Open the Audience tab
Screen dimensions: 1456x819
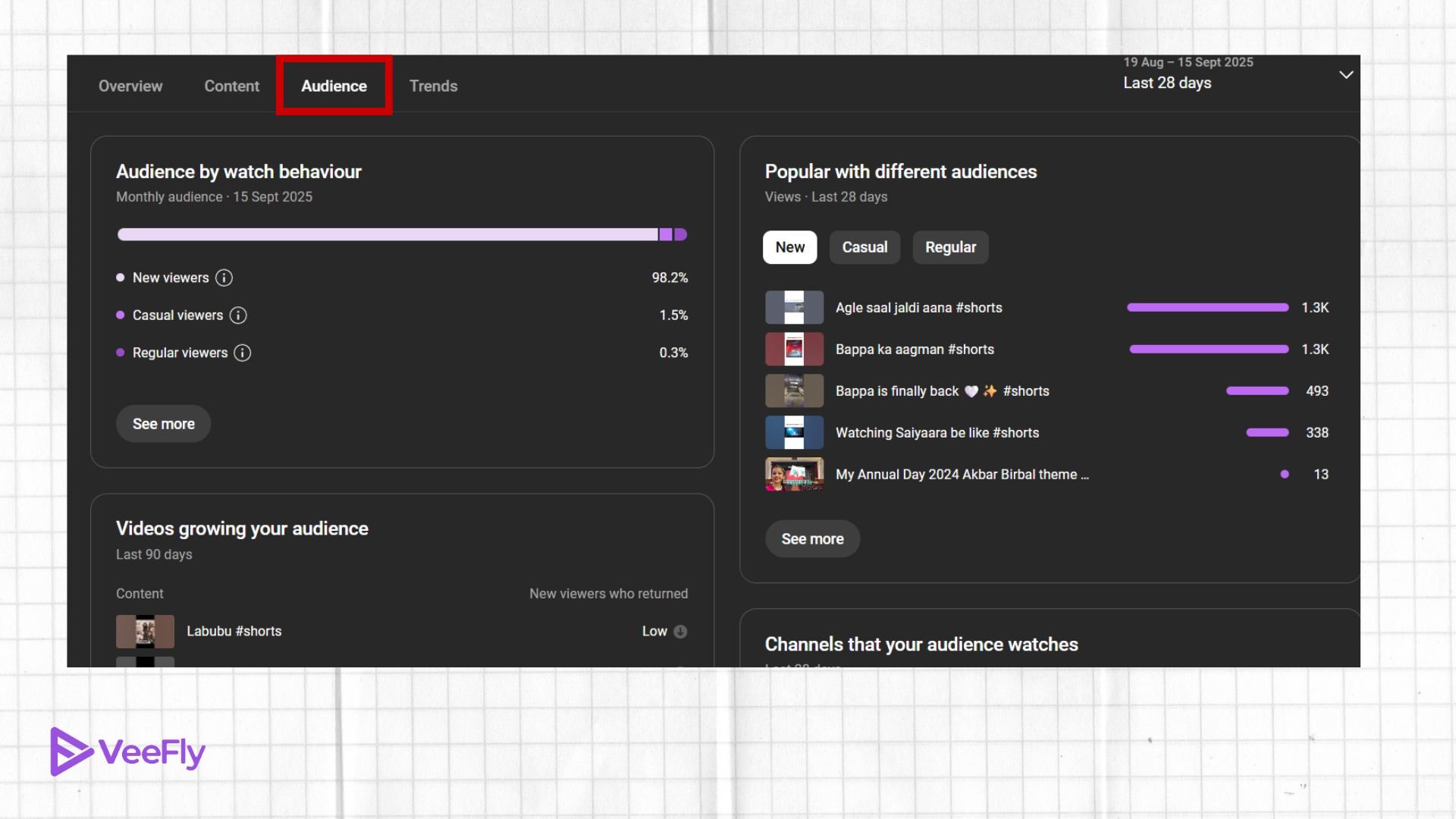pyautogui.click(x=334, y=86)
